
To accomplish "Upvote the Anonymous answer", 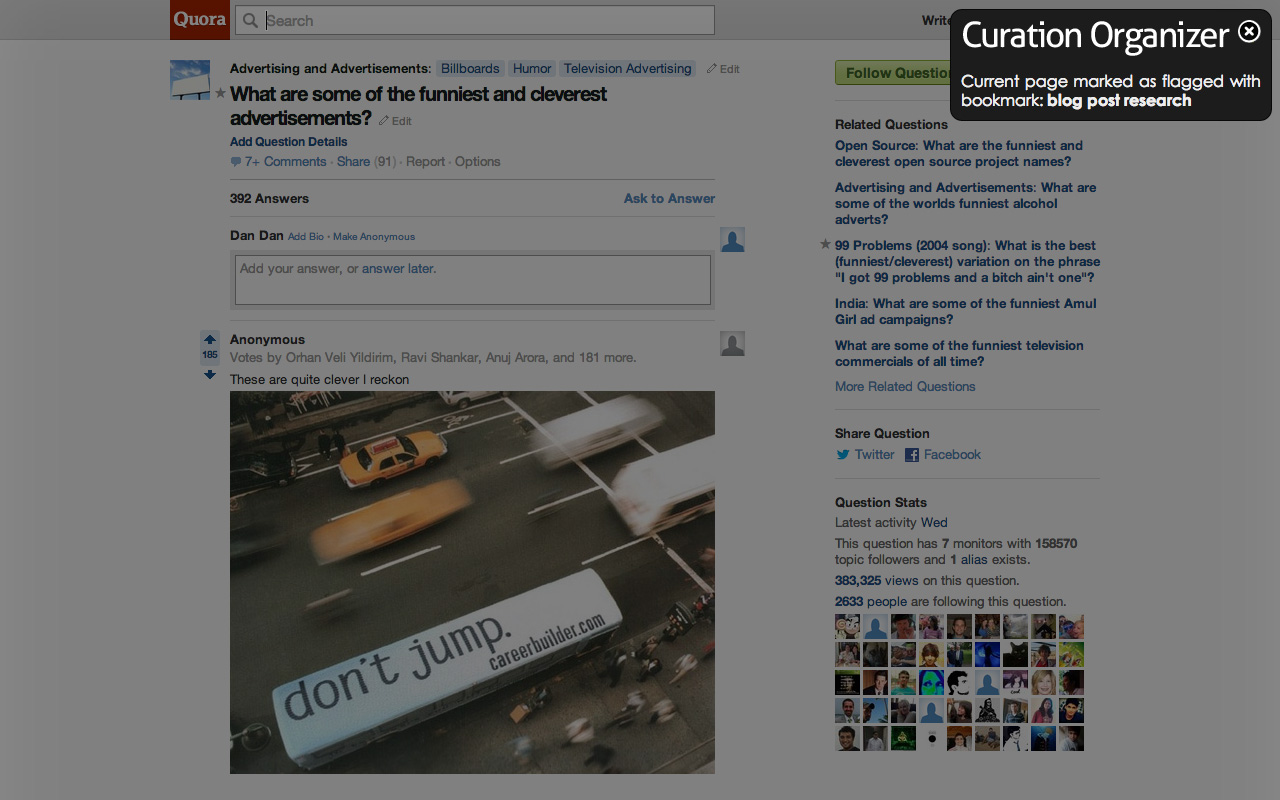I will click(x=210, y=340).
